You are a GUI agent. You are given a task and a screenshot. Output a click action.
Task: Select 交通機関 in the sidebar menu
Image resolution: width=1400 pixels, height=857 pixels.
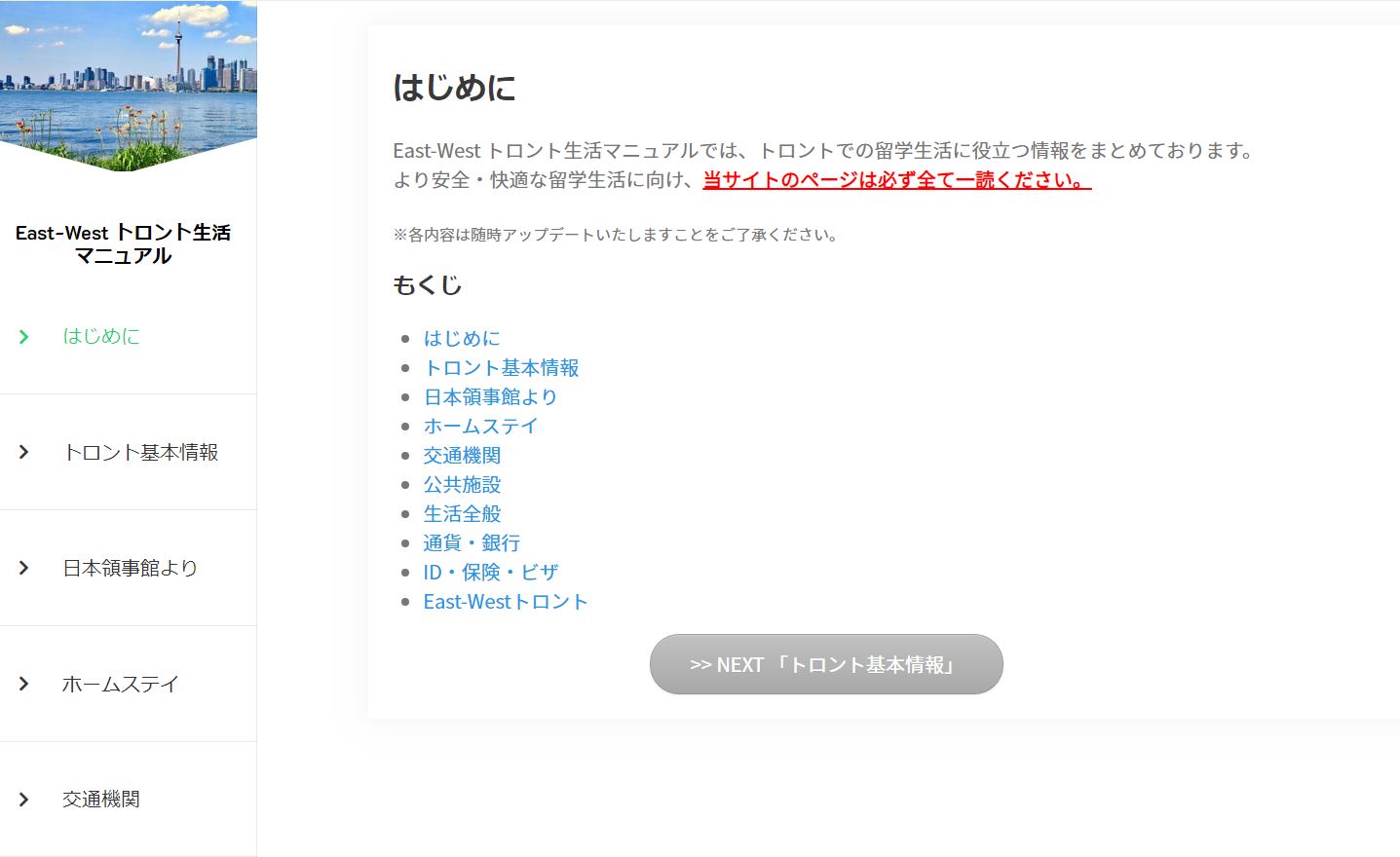101,800
